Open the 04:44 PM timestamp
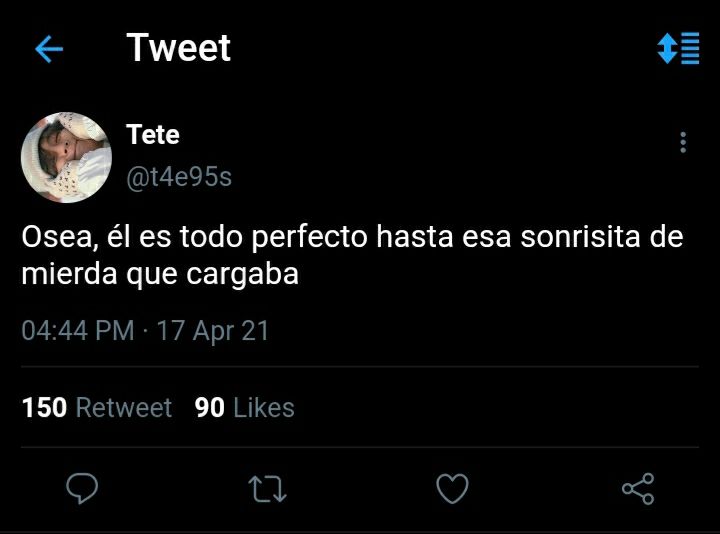 point(78,331)
